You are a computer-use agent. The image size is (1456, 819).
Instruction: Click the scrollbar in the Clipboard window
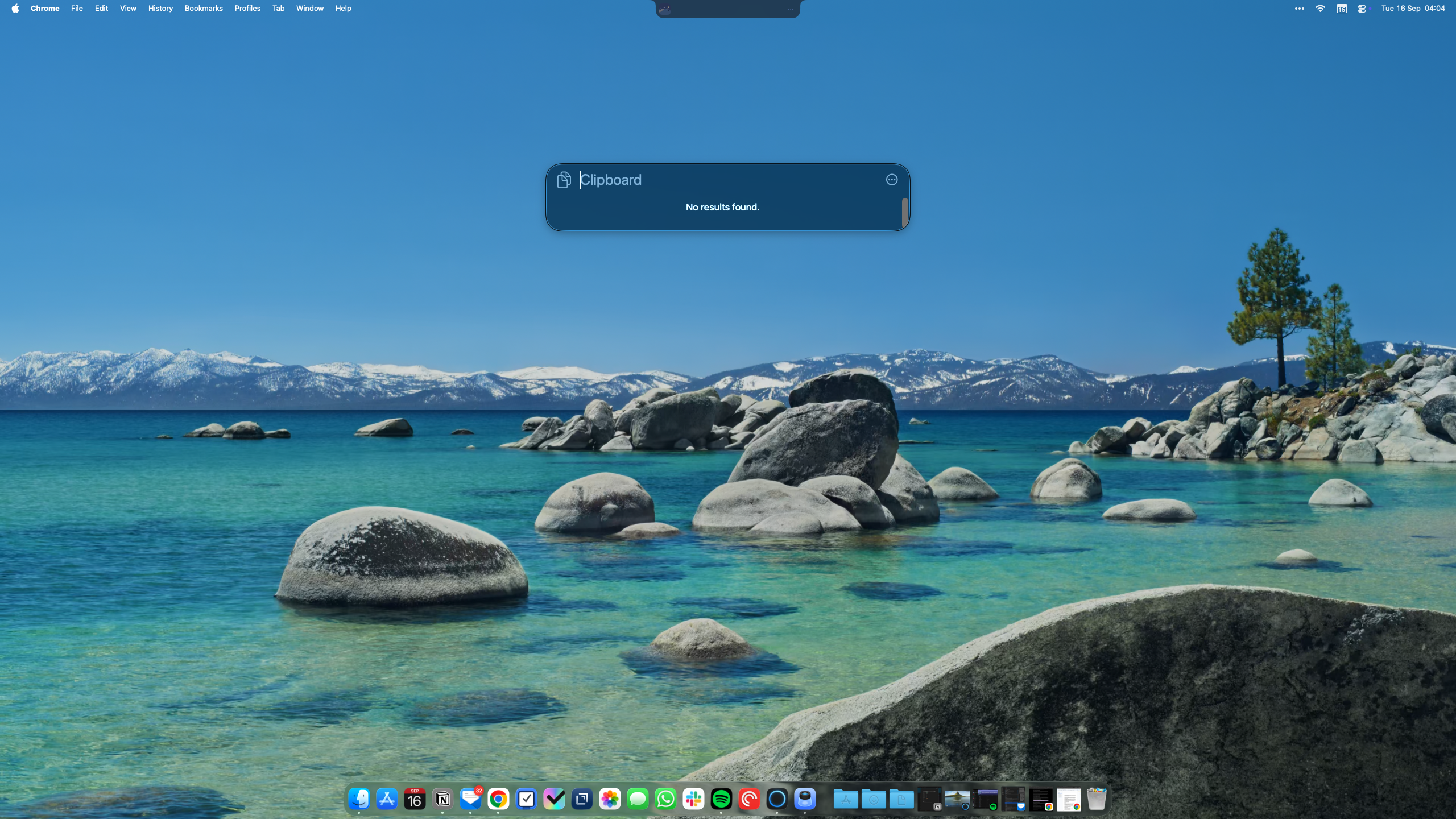[x=904, y=213]
